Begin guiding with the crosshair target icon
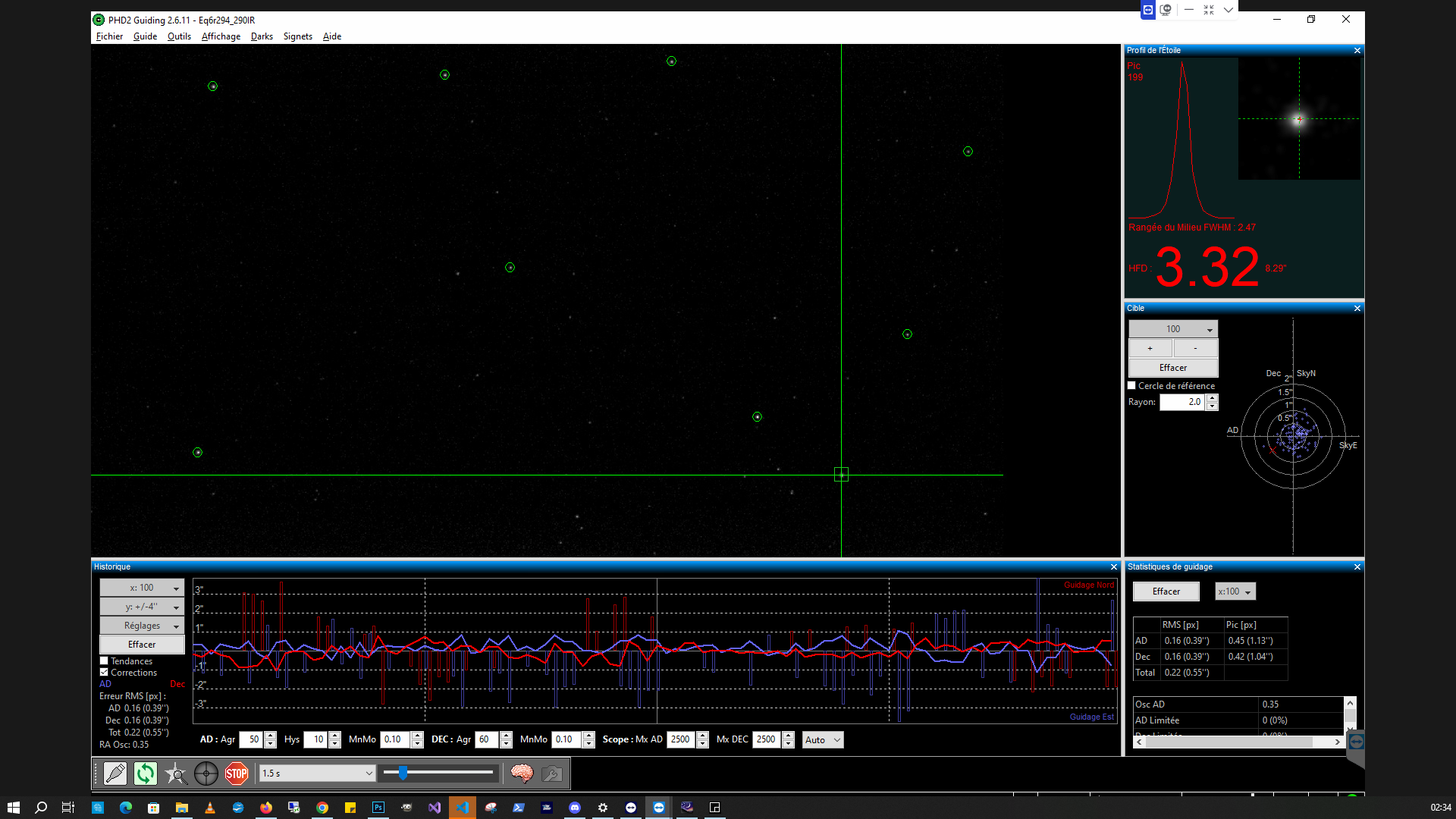Screen dimensions: 1456x819 (x=206, y=773)
